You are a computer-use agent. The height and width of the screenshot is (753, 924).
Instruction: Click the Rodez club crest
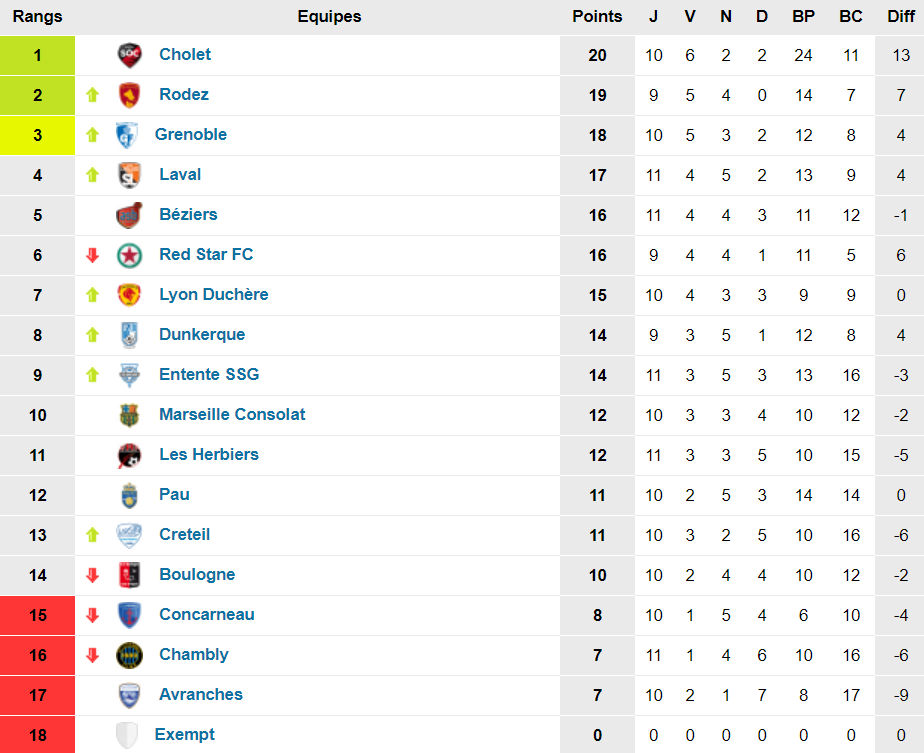[129, 95]
